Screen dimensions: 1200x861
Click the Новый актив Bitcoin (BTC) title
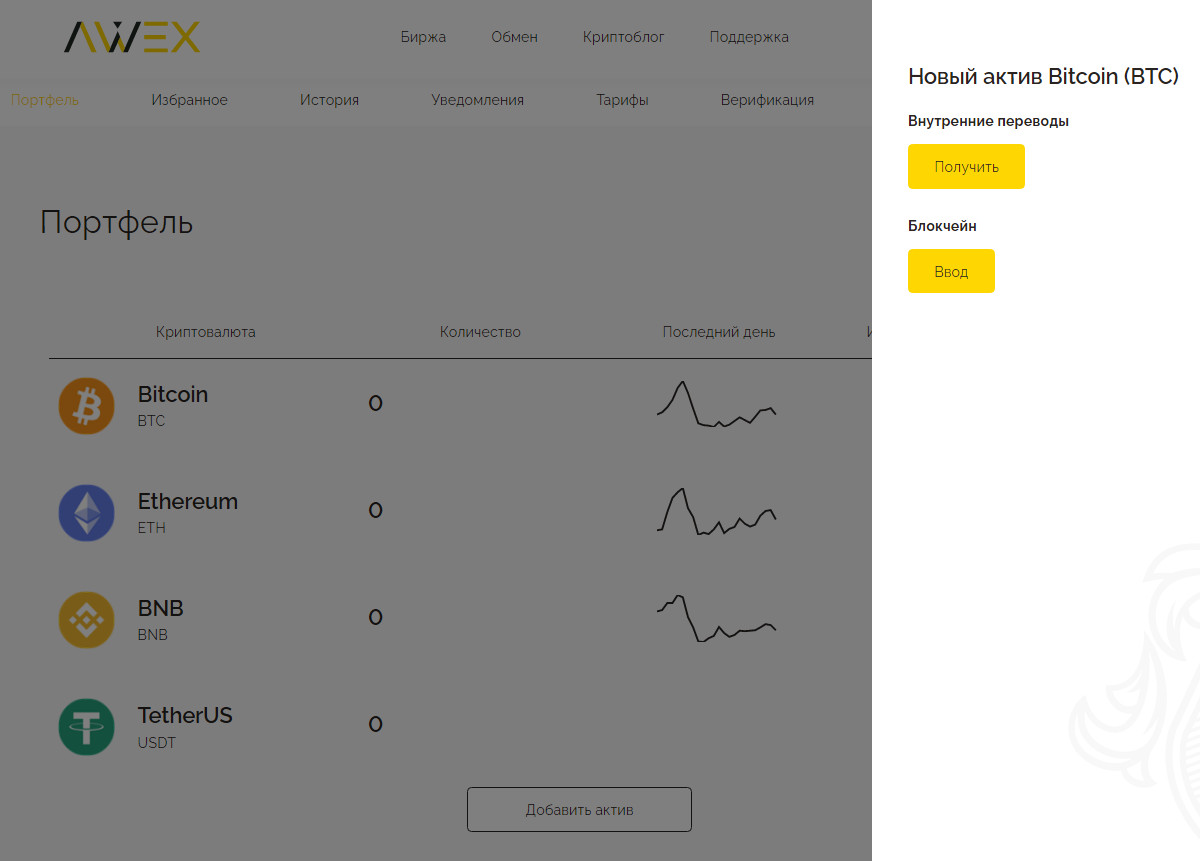click(1043, 77)
